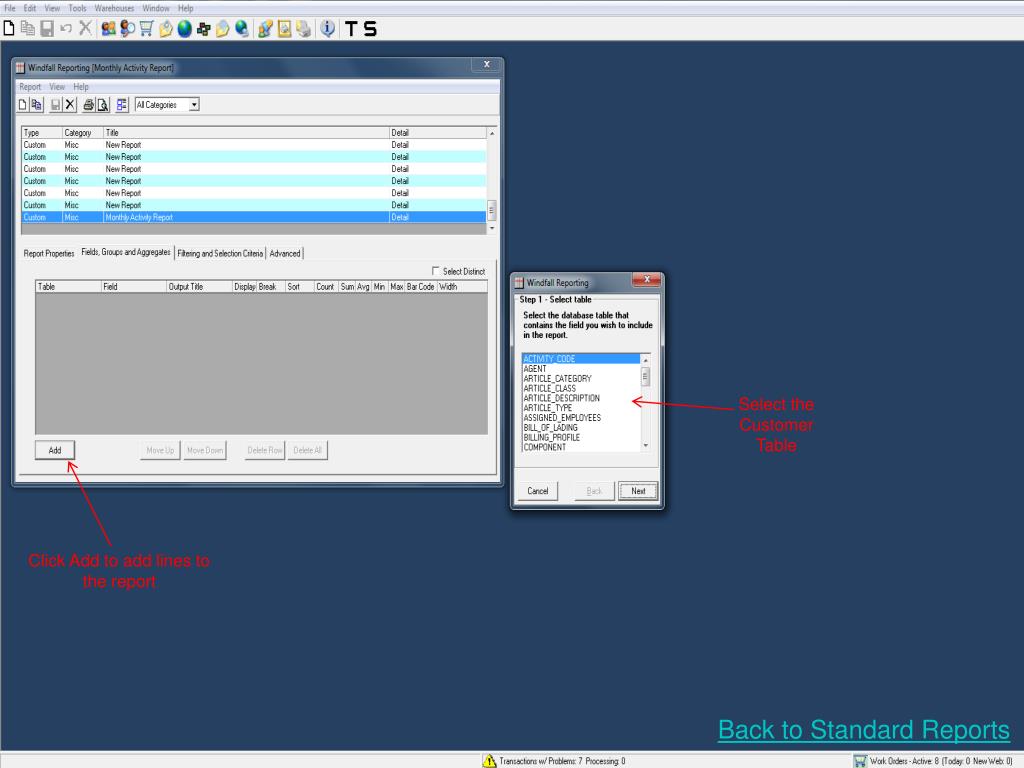Follow the Back to Standard Reports link
Screen dimensions: 1024x768
(x=863, y=729)
